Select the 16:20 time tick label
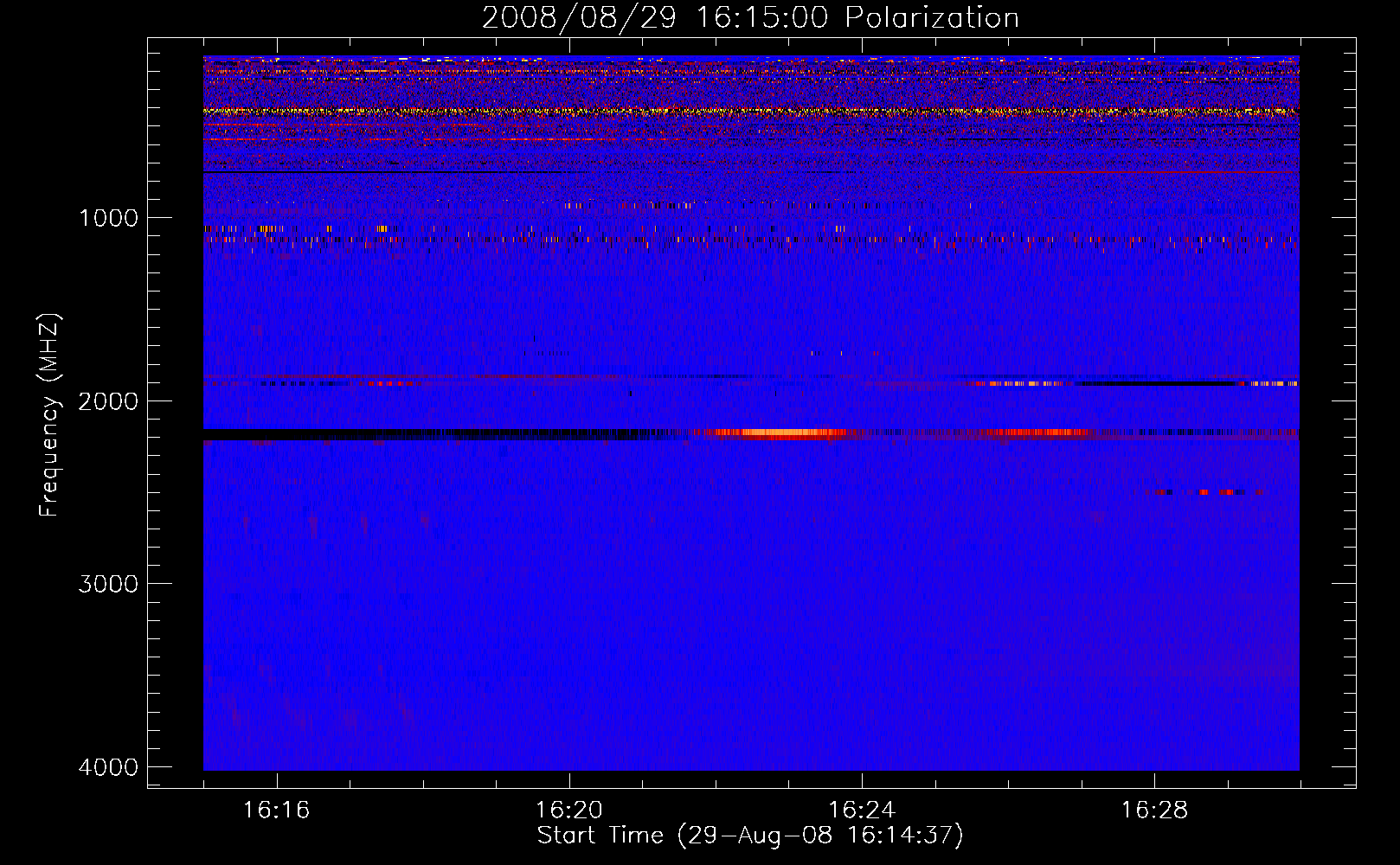The width and height of the screenshot is (1400, 865). 568,811
